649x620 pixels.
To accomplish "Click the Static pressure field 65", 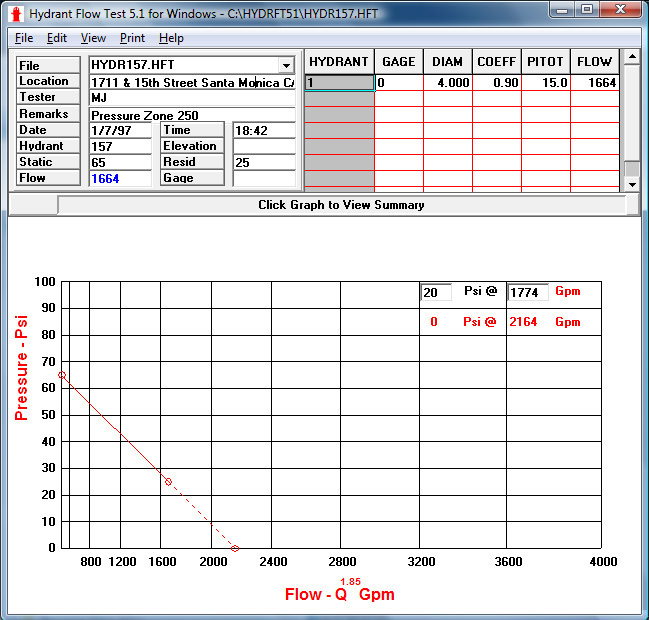I will [x=120, y=162].
